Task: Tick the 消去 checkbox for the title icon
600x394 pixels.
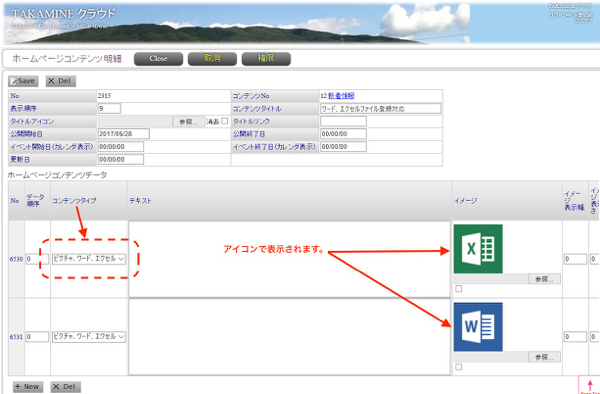Action: (x=225, y=121)
